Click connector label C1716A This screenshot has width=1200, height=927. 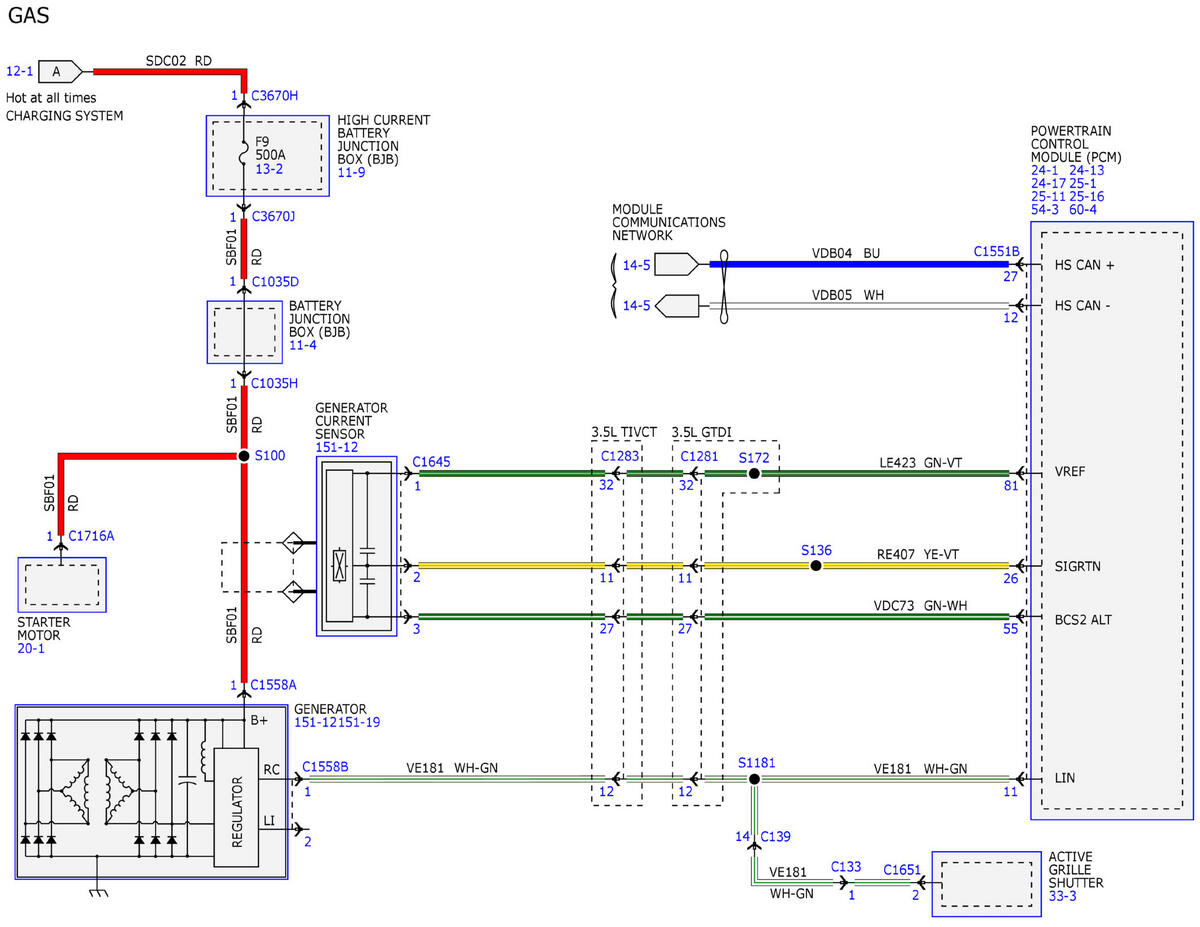[x=91, y=536]
